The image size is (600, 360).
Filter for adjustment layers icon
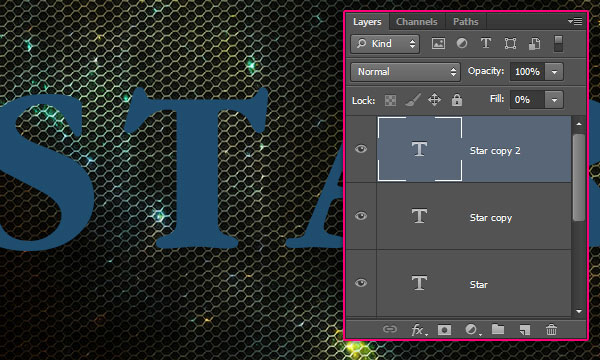[462, 43]
